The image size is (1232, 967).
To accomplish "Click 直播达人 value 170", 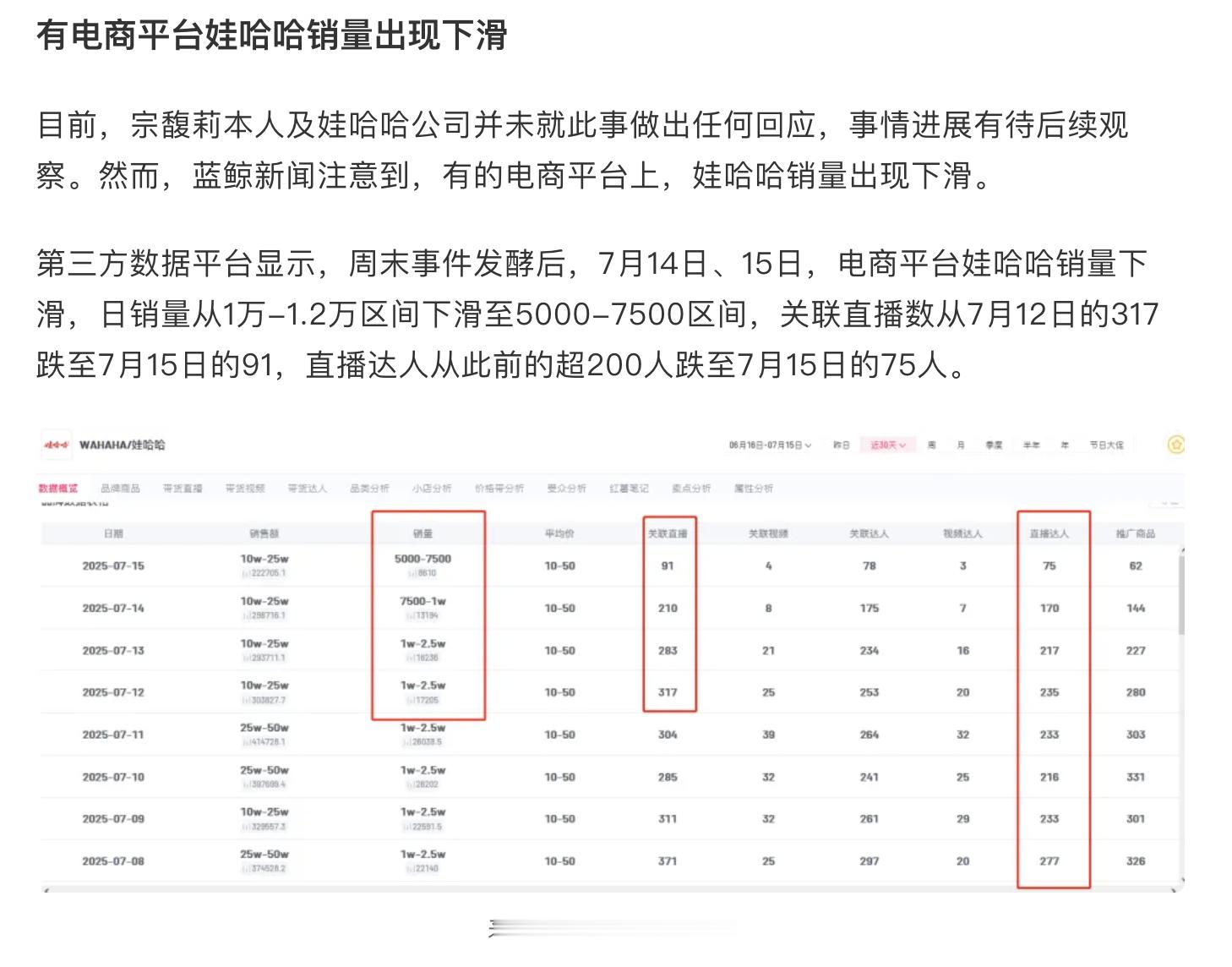I will point(1049,609).
